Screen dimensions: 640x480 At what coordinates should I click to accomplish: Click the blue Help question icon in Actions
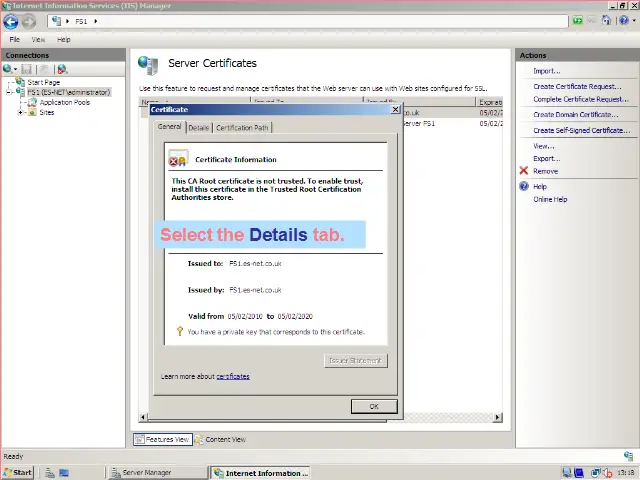tap(524, 186)
